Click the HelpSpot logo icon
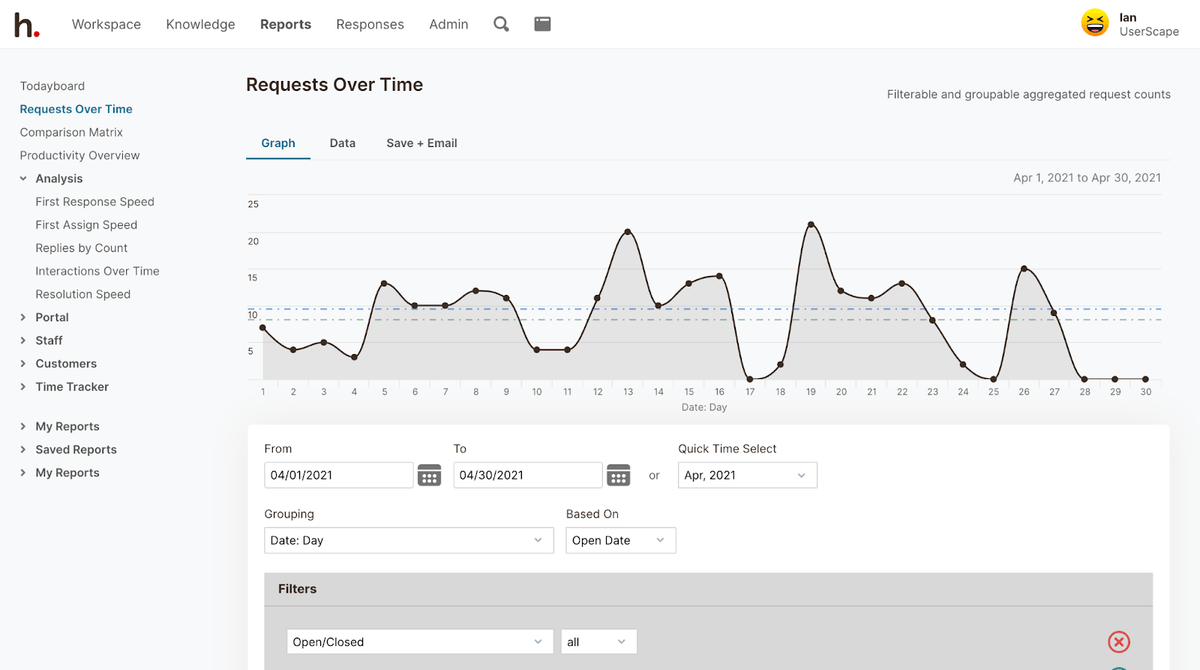 point(27,25)
